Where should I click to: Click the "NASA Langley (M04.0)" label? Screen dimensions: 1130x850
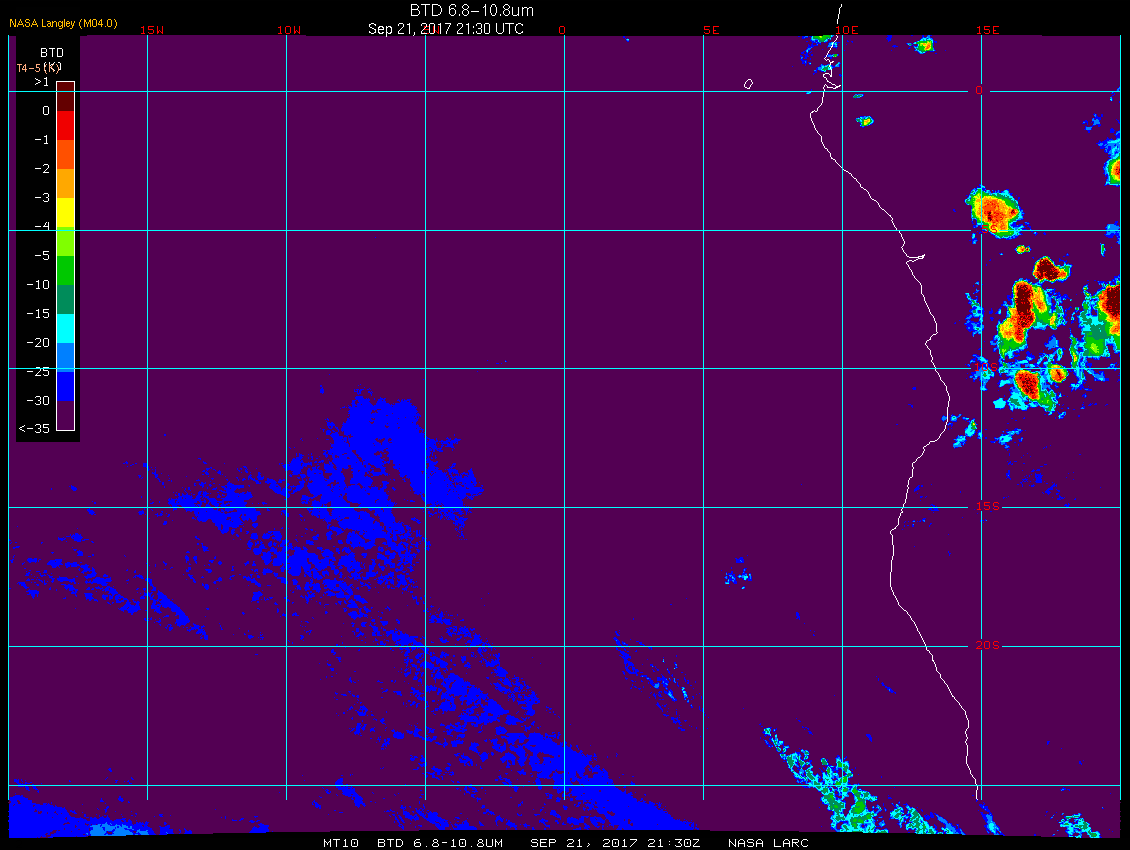[x=63, y=23]
